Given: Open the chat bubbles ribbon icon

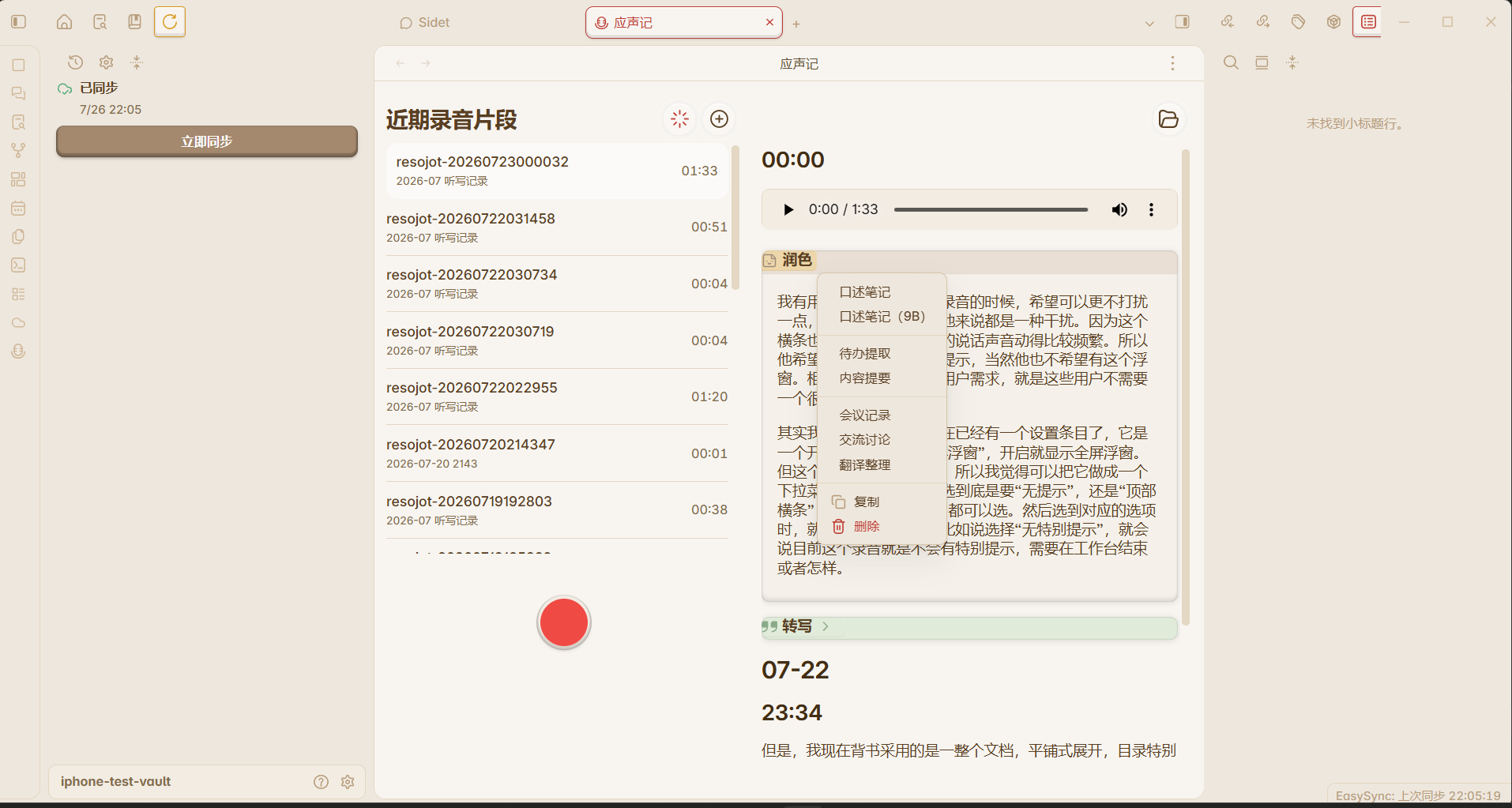Looking at the screenshot, I should click(x=18, y=93).
